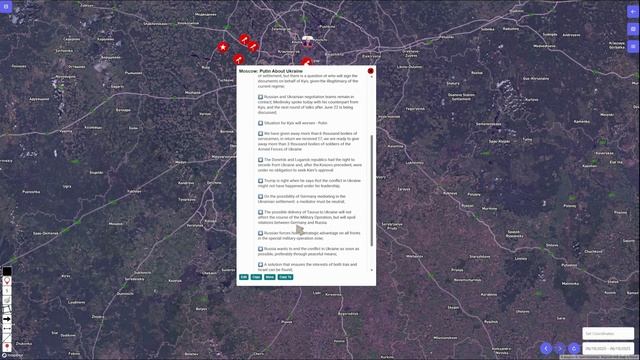Viewport: 640px width, 360px height.
Task: Click the Edit button in the popup
Action: [x=244, y=277]
